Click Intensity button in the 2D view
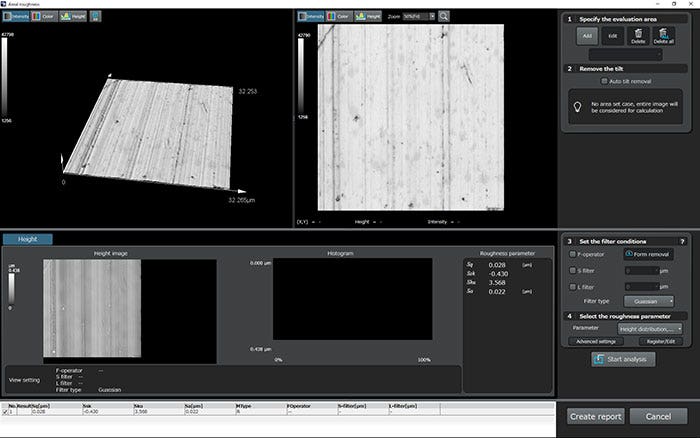The width and height of the screenshot is (700, 438). pos(313,16)
